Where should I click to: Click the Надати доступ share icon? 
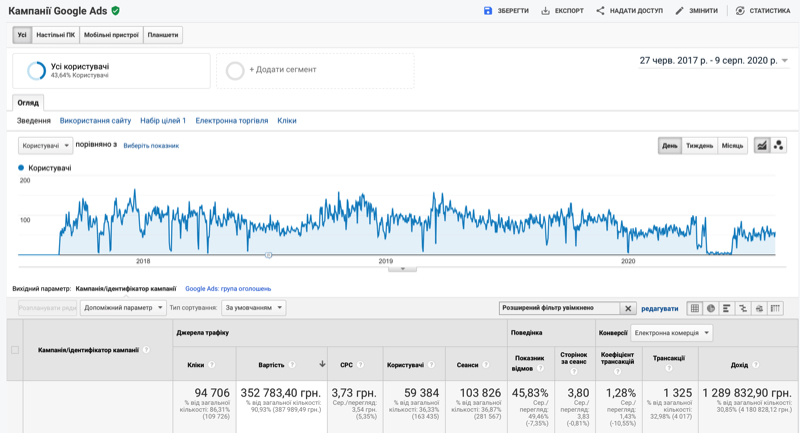click(x=601, y=11)
